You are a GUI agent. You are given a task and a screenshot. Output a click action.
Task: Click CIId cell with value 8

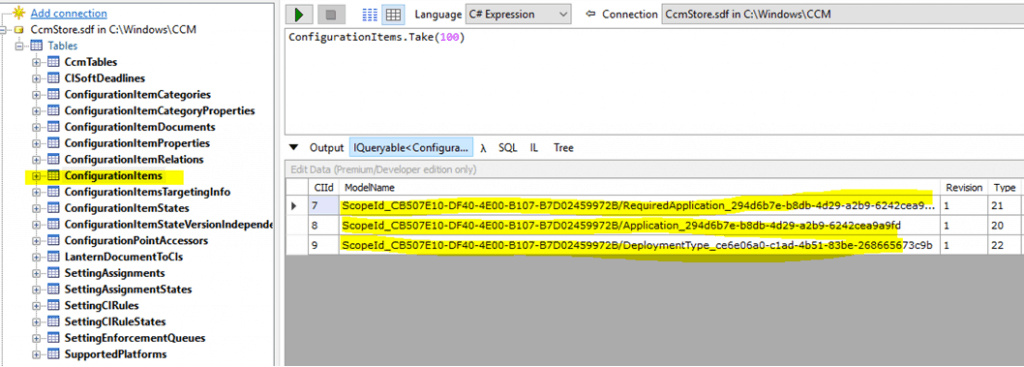(323, 226)
